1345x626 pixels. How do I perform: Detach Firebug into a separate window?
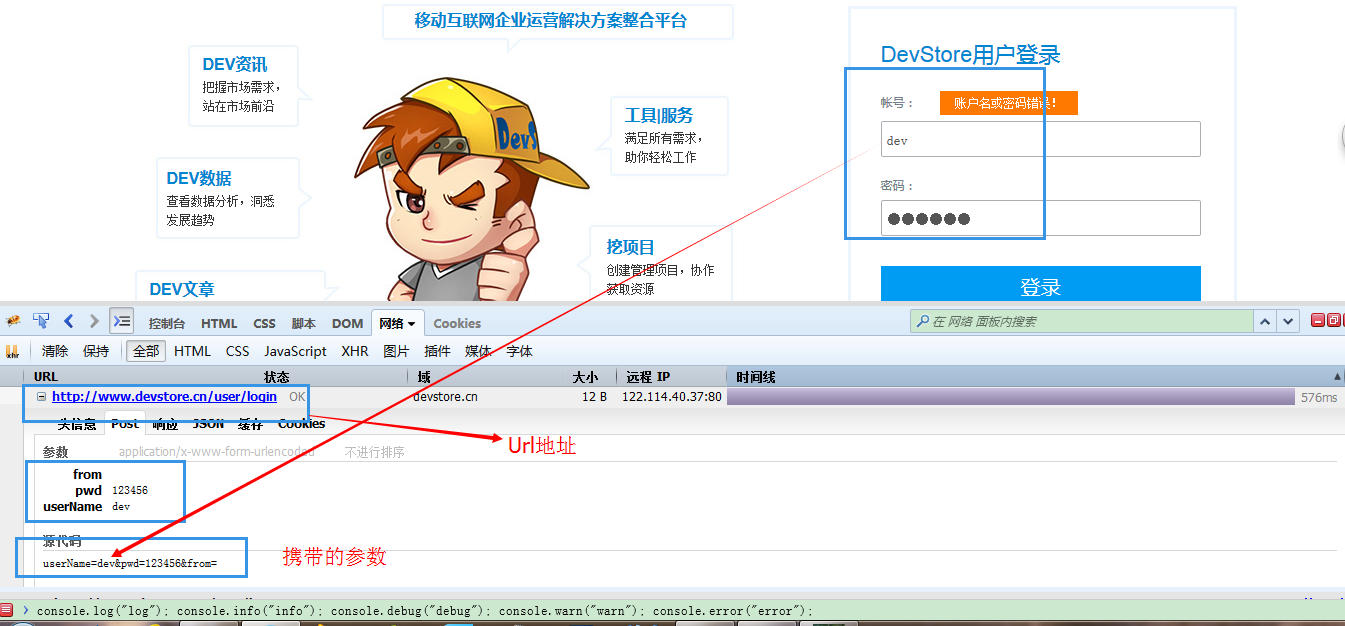pos(1333,320)
